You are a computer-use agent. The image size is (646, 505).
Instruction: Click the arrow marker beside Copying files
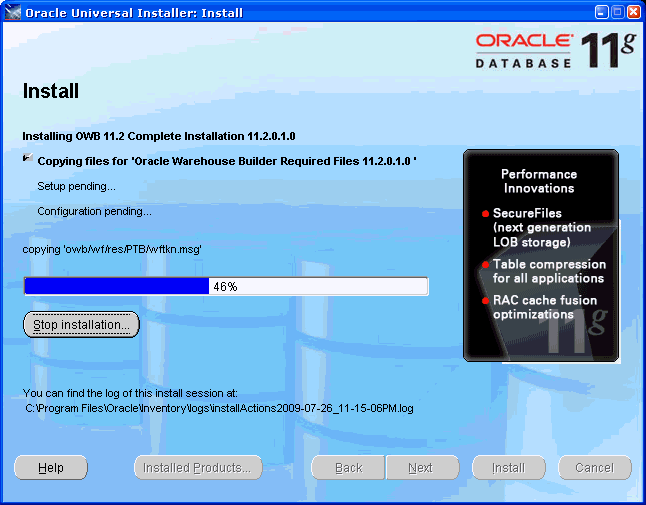point(27,159)
